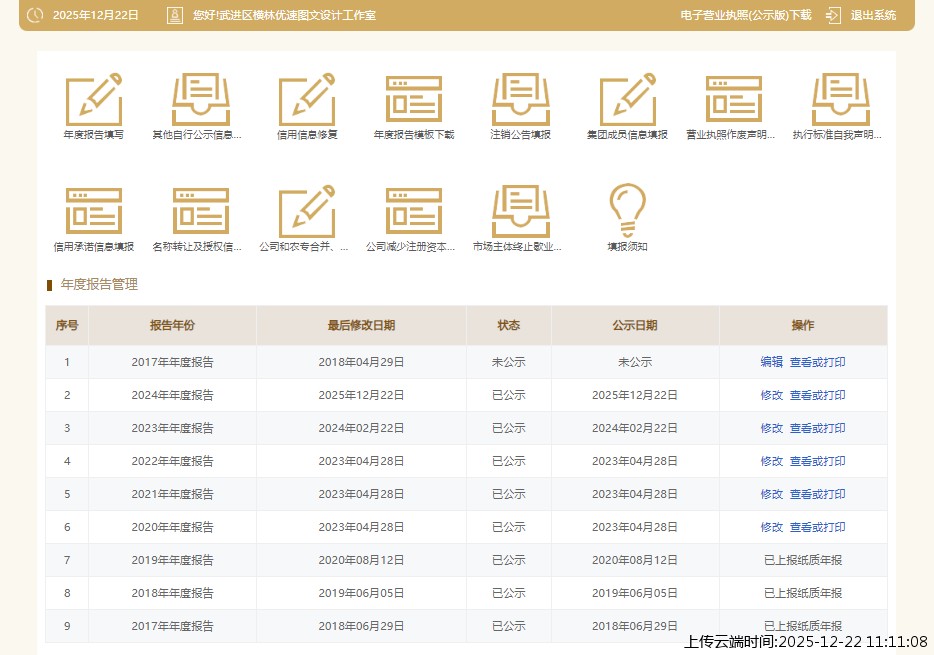
Task: Click the 名称转让及授权信息 icon
Action: tap(200, 212)
